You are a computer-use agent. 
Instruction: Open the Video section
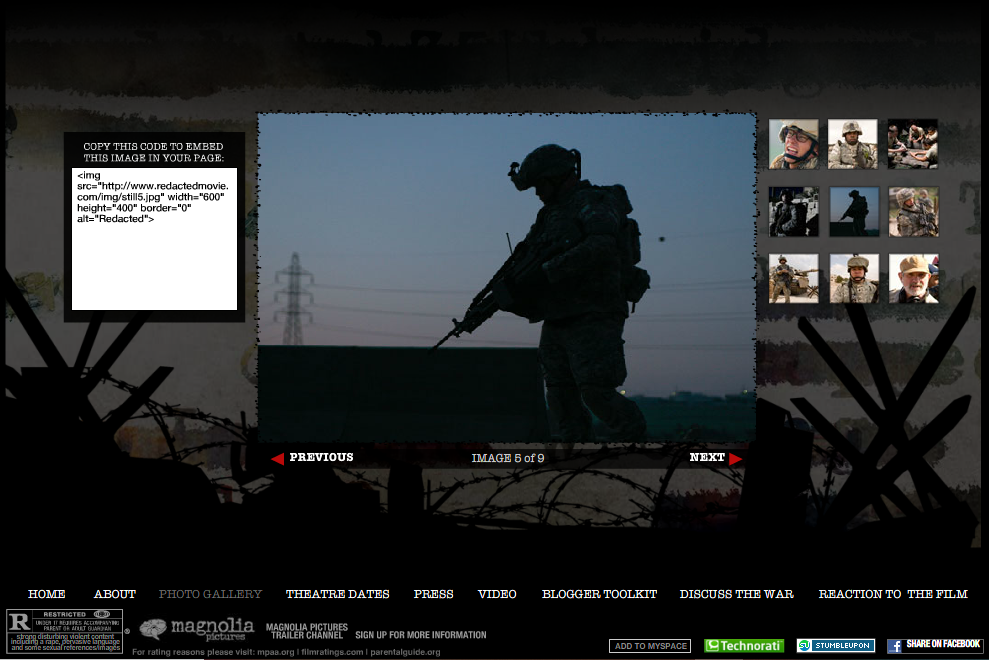coord(497,594)
